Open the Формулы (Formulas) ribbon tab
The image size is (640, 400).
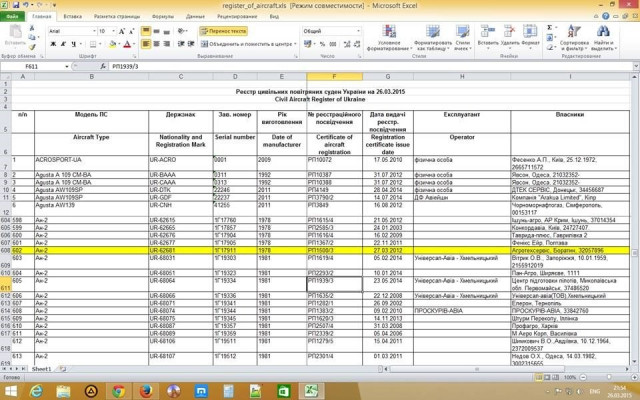coord(162,17)
